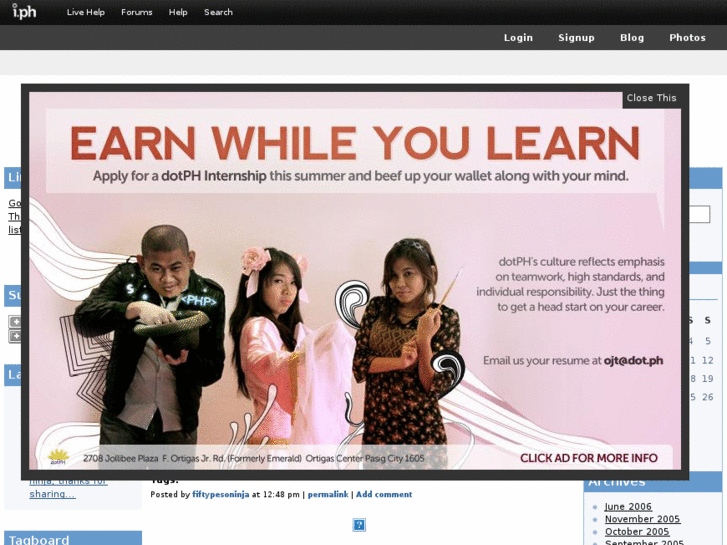Open the June 2006 archive
The image size is (727, 545).
pyautogui.click(x=628, y=507)
